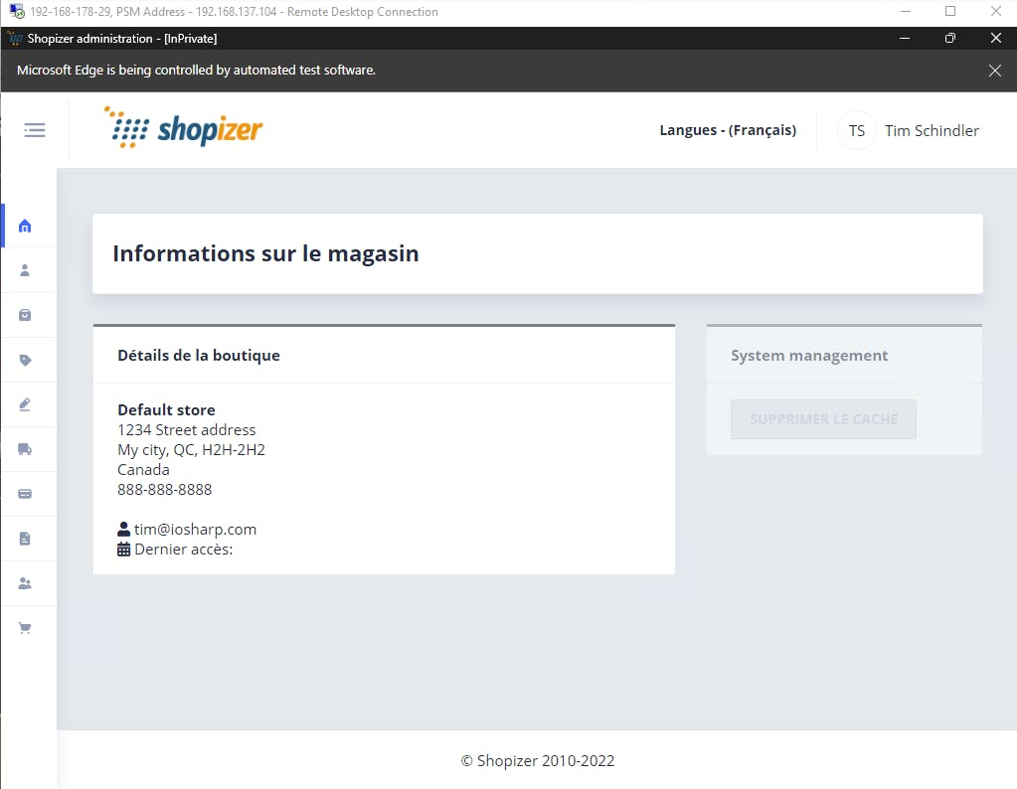Select the tag icon for categories
Screen dimensions: 1017x789
[x=27, y=359]
